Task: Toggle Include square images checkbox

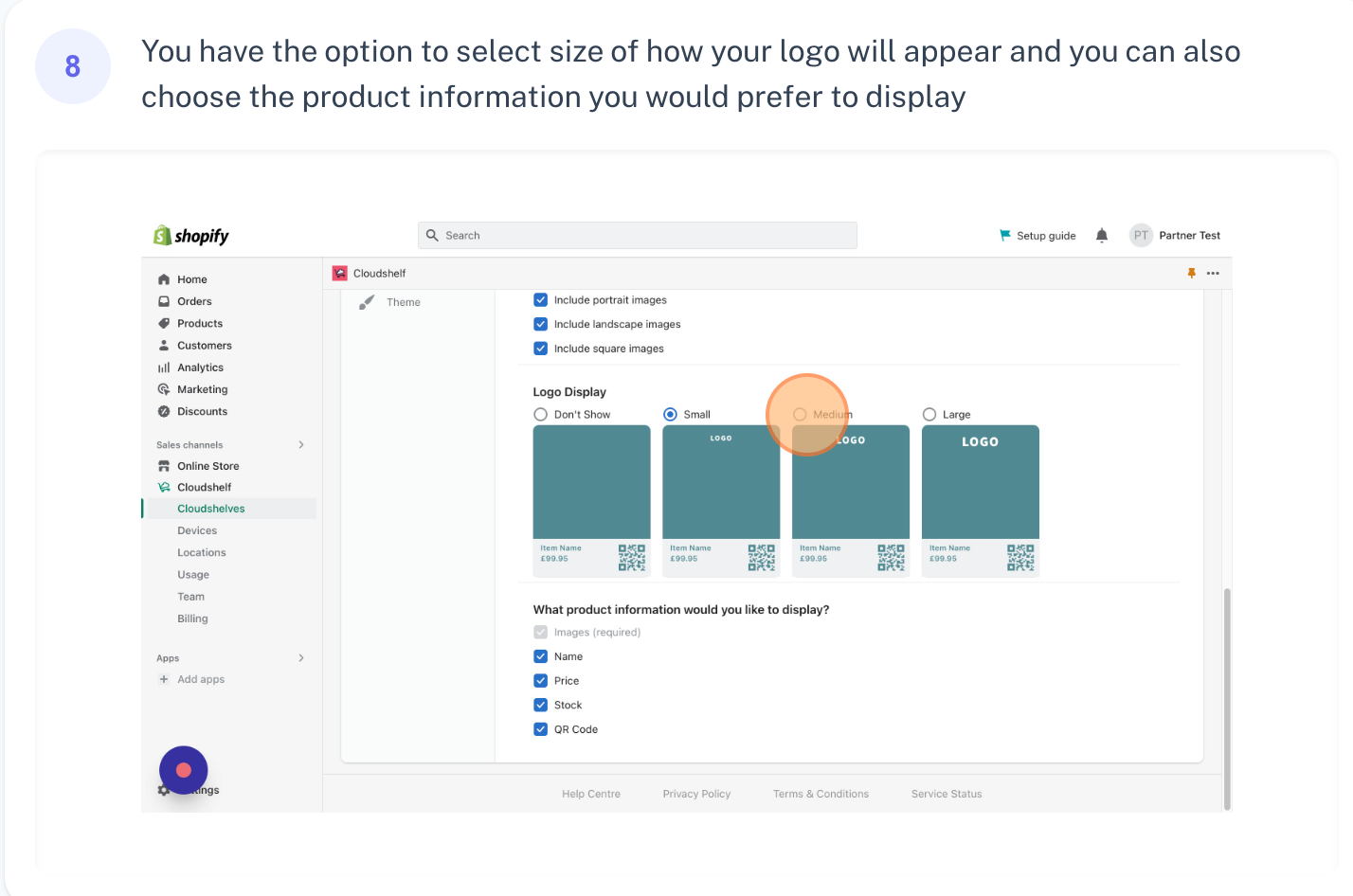Action: pos(541,349)
